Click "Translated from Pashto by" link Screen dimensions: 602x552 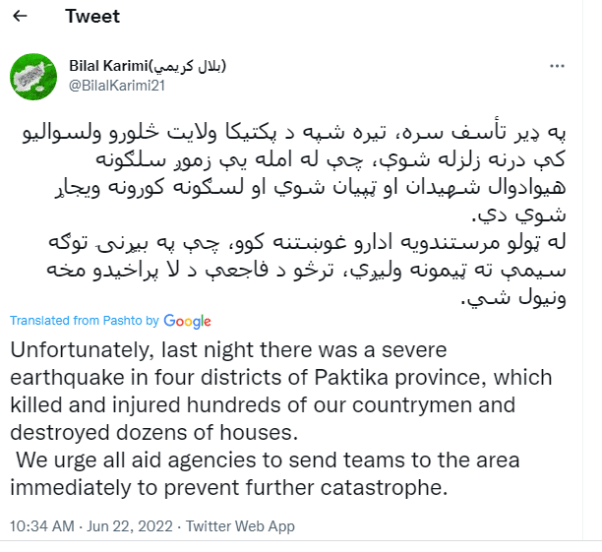pos(84,321)
